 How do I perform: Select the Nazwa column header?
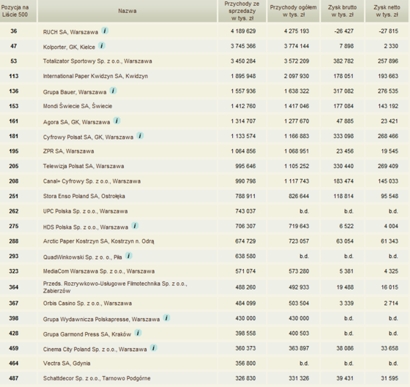coord(127,11)
